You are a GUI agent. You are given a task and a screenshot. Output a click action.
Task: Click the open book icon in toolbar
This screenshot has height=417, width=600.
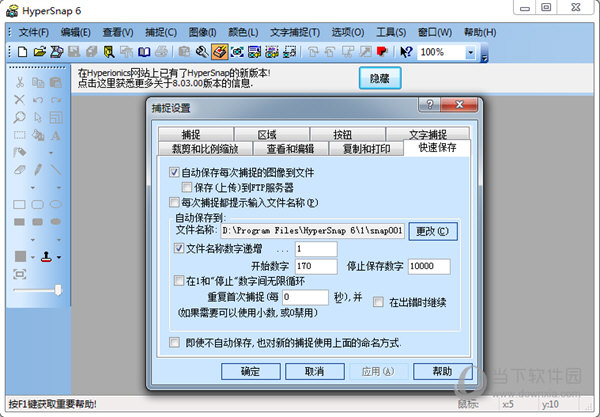[144, 52]
